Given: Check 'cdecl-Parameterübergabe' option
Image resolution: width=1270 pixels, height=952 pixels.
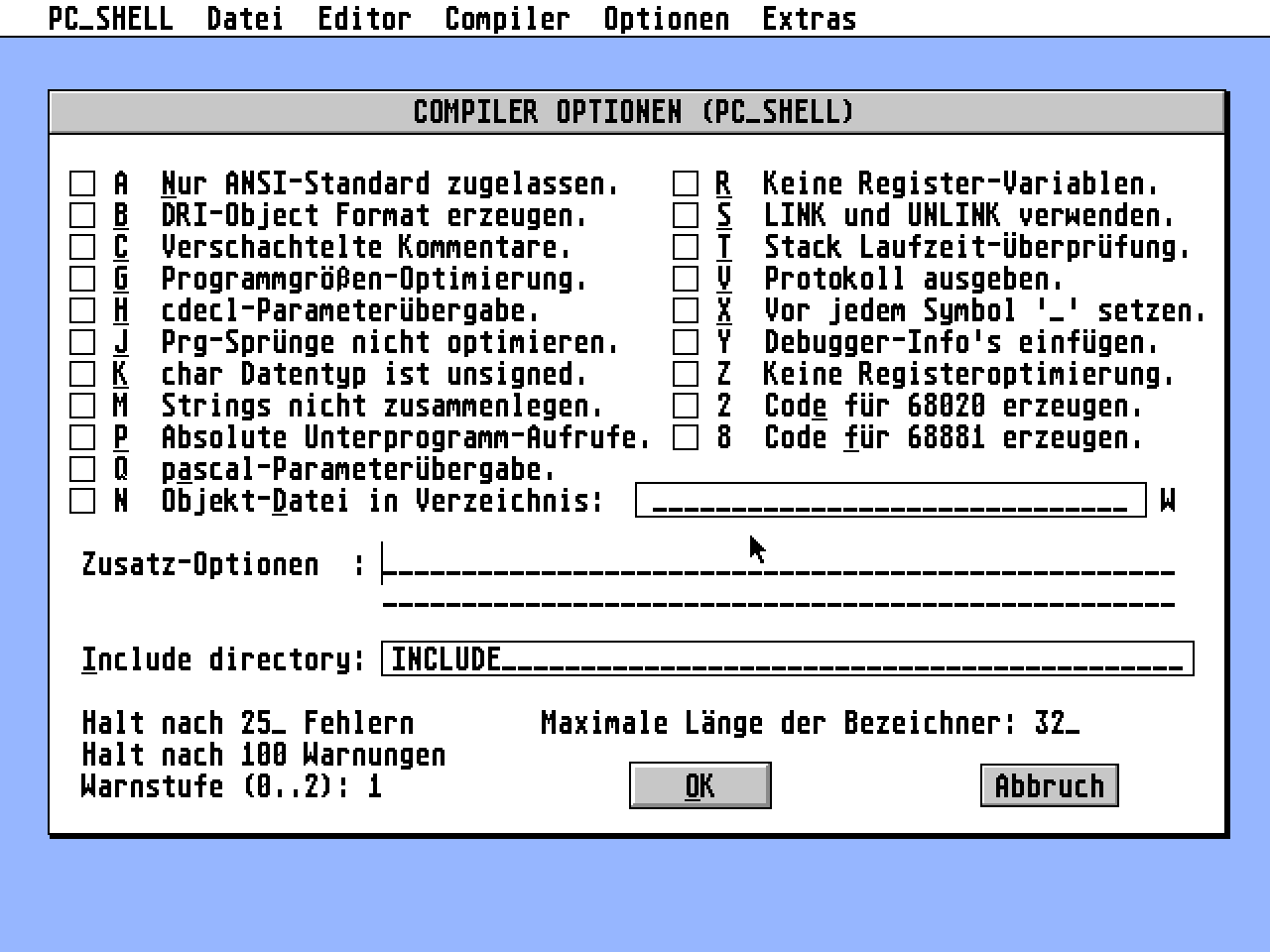Looking at the screenshot, I should (x=82, y=309).
